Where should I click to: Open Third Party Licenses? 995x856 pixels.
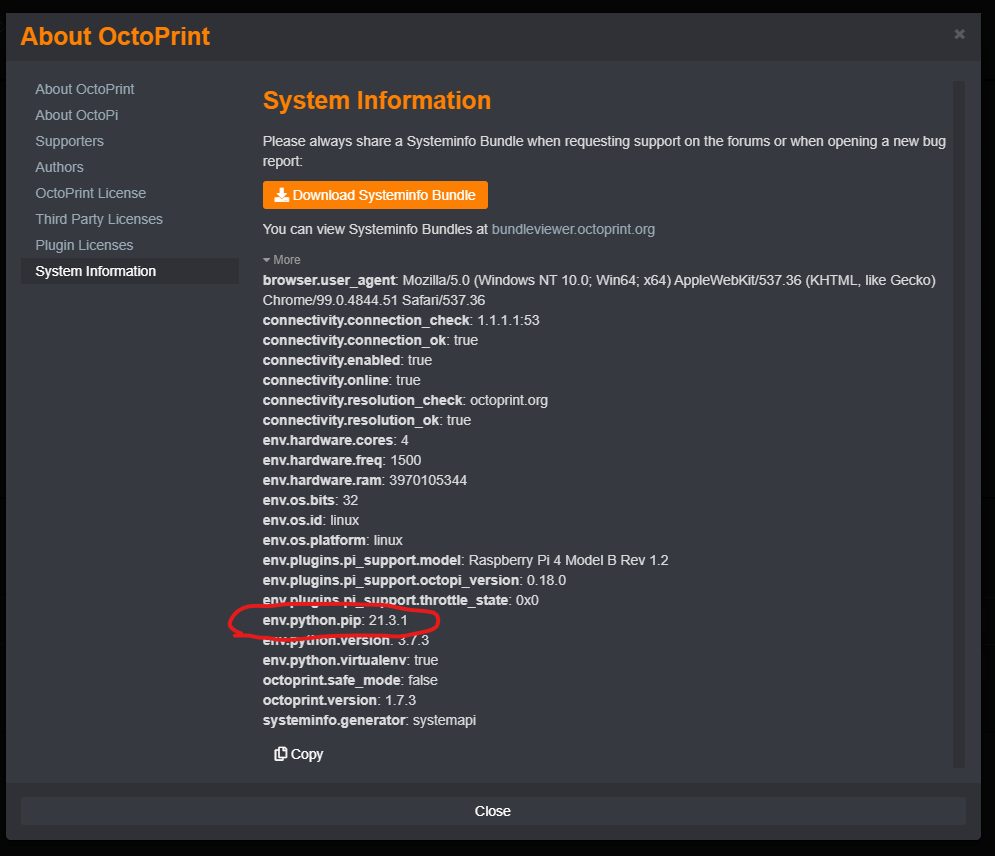[x=98, y=219]
